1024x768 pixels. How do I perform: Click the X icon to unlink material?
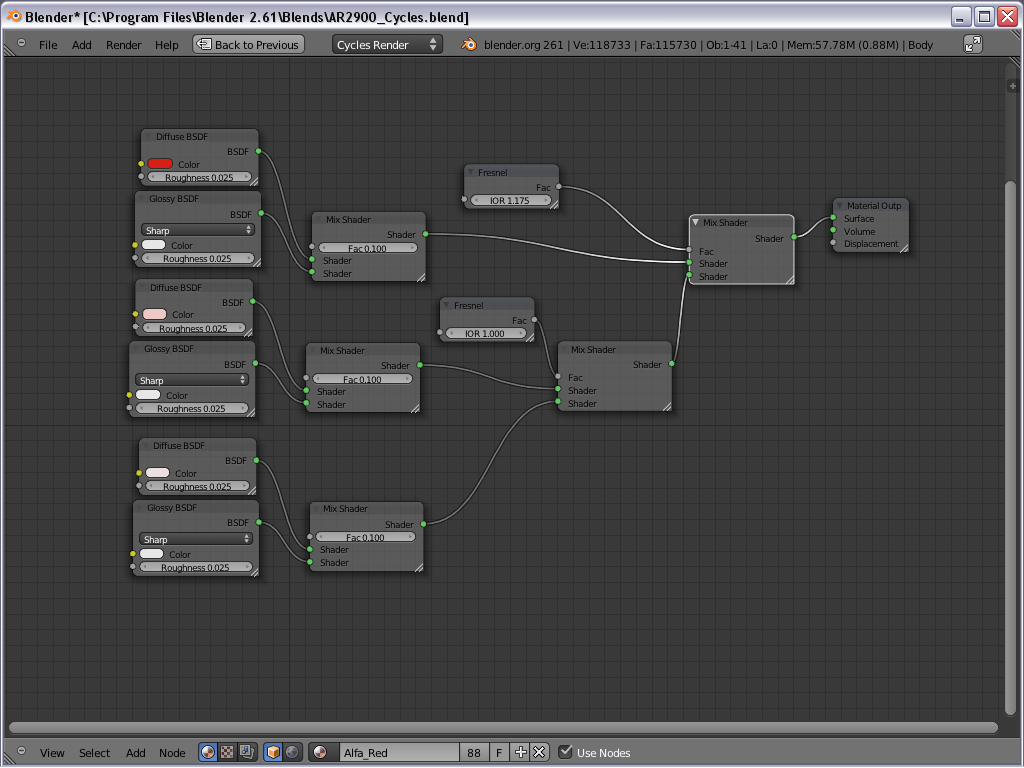pos(539,752)
